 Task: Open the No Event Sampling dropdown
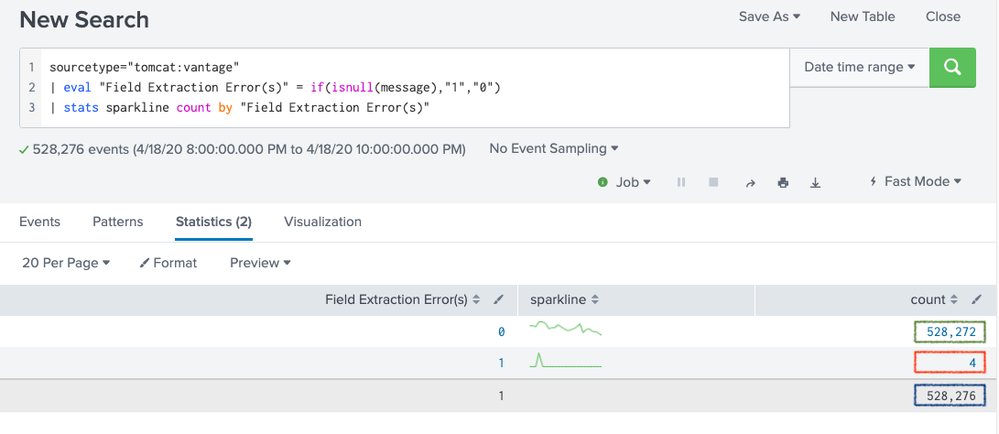click(x=553, y=148)
